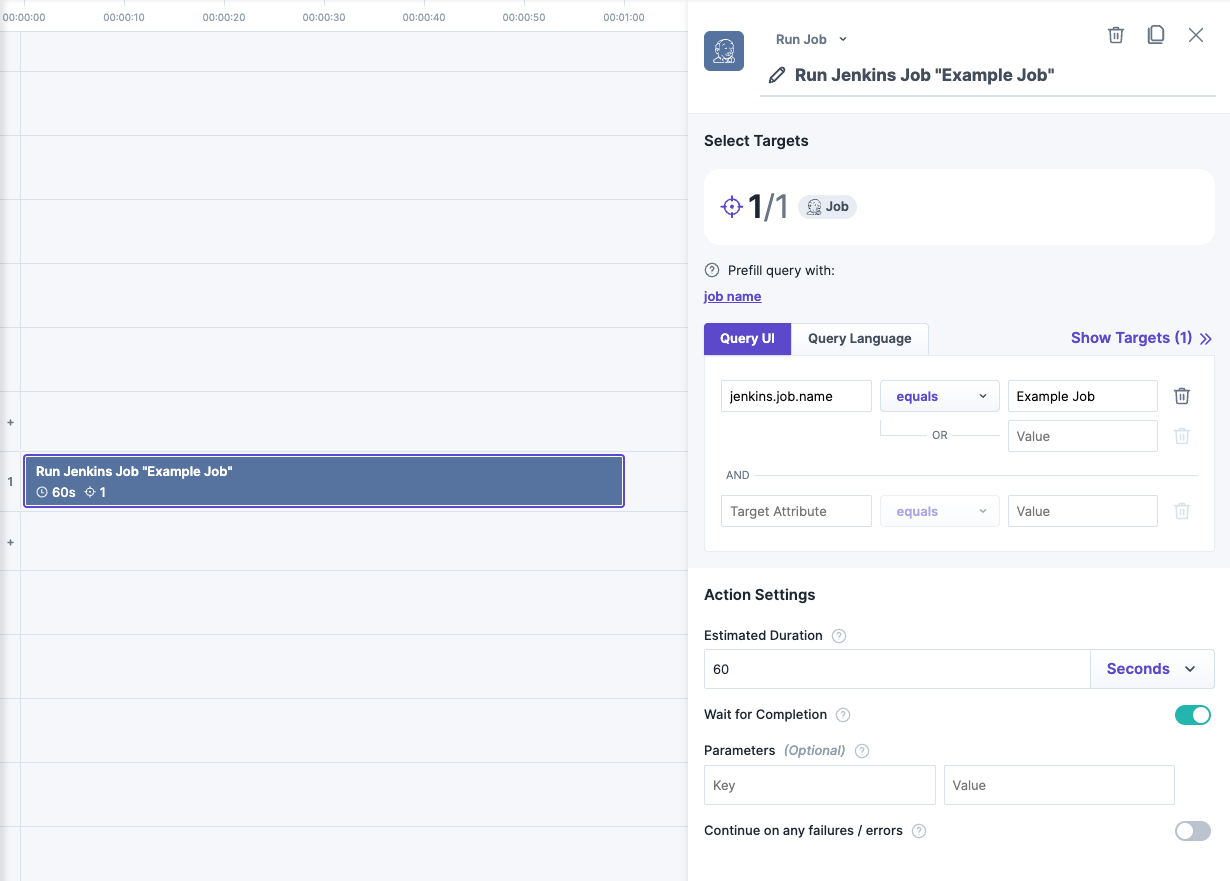Delete the jenkins.job.name query row
Image resolution: width=1230 pixels, height=881 pixels.
point(1181,396)
